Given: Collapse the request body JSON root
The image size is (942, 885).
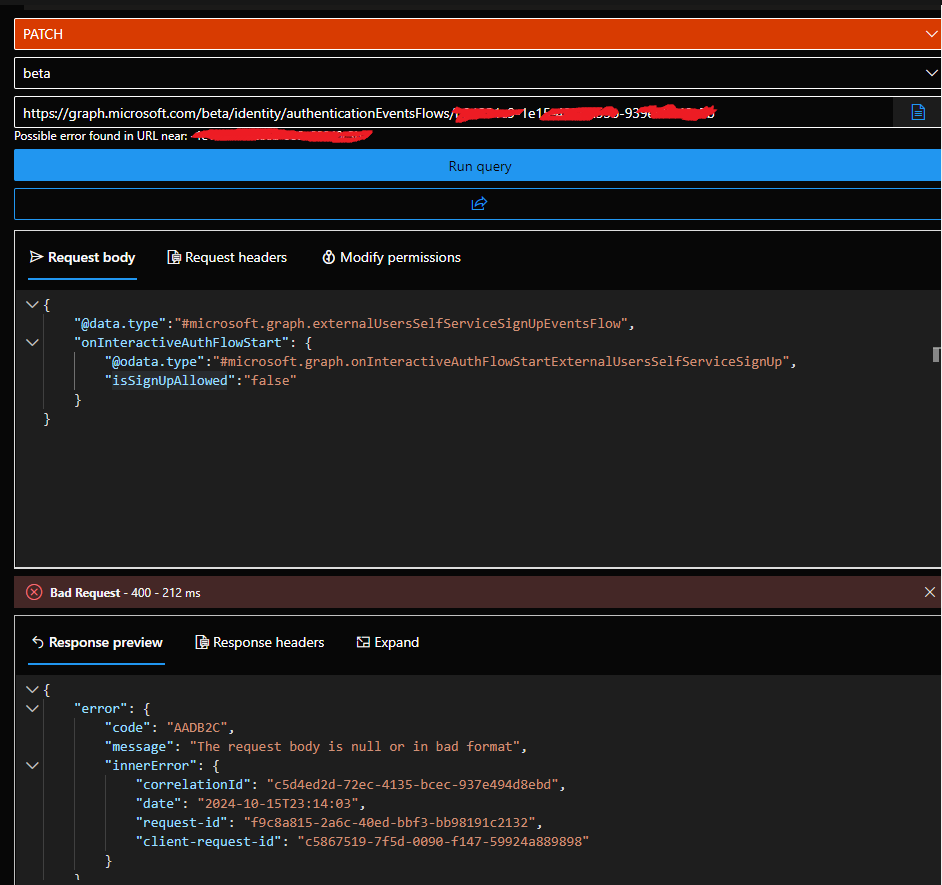Looking at the screenshot, I should pyautogui.click(x=31, y=304).
